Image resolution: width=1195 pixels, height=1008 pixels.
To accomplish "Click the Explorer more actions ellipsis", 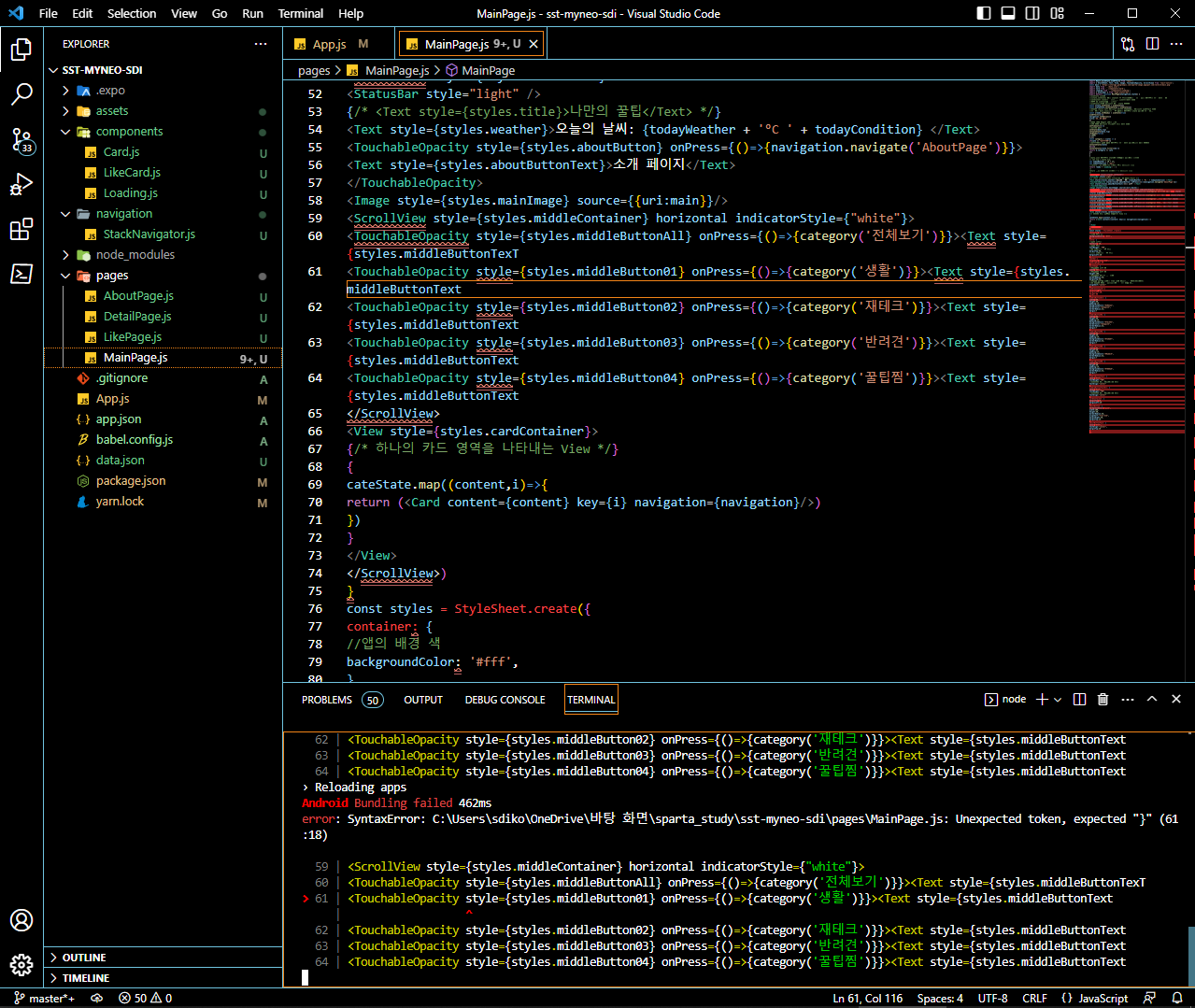I will (261, 44).
